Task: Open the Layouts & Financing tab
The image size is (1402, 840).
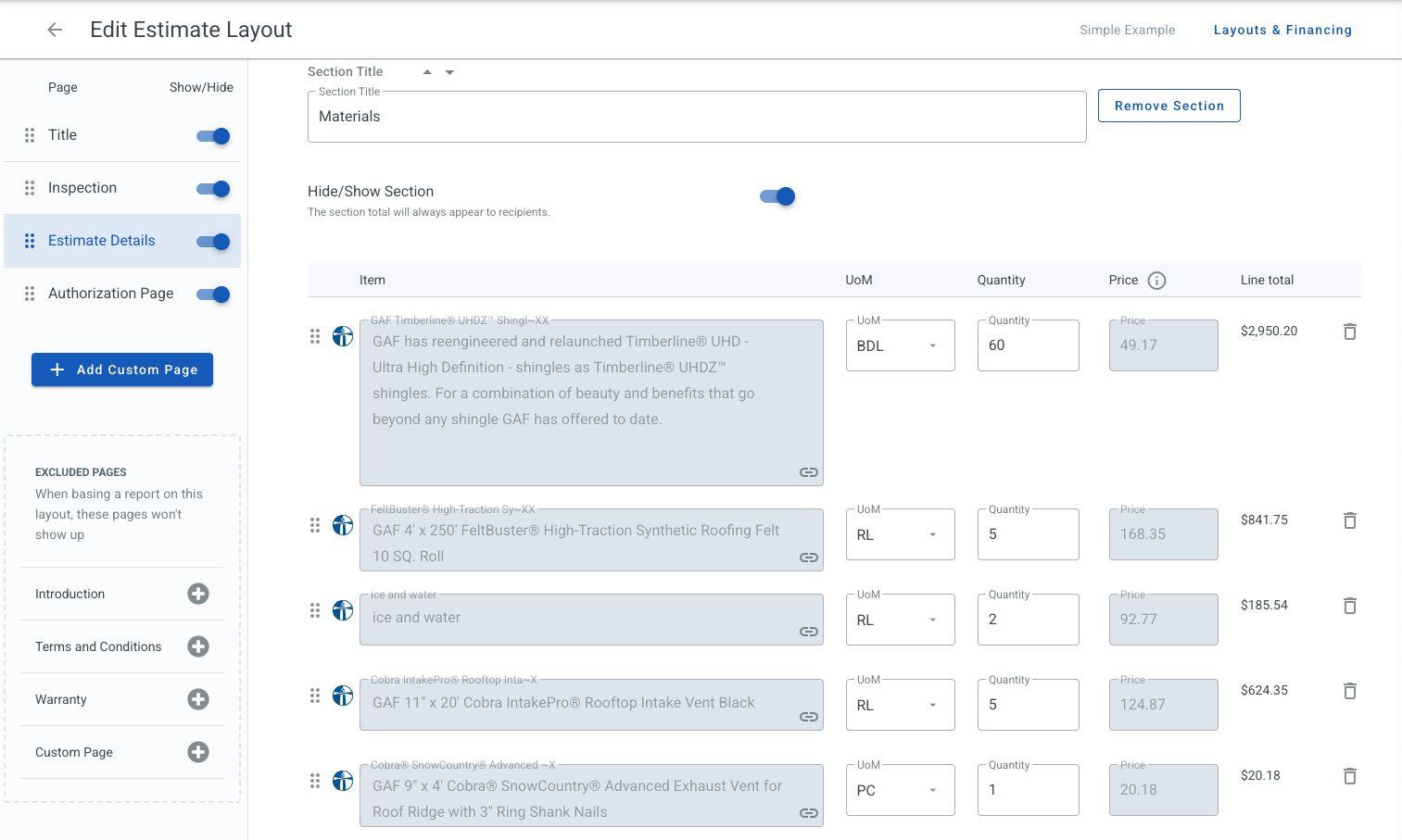Action: click(1282, 30)
